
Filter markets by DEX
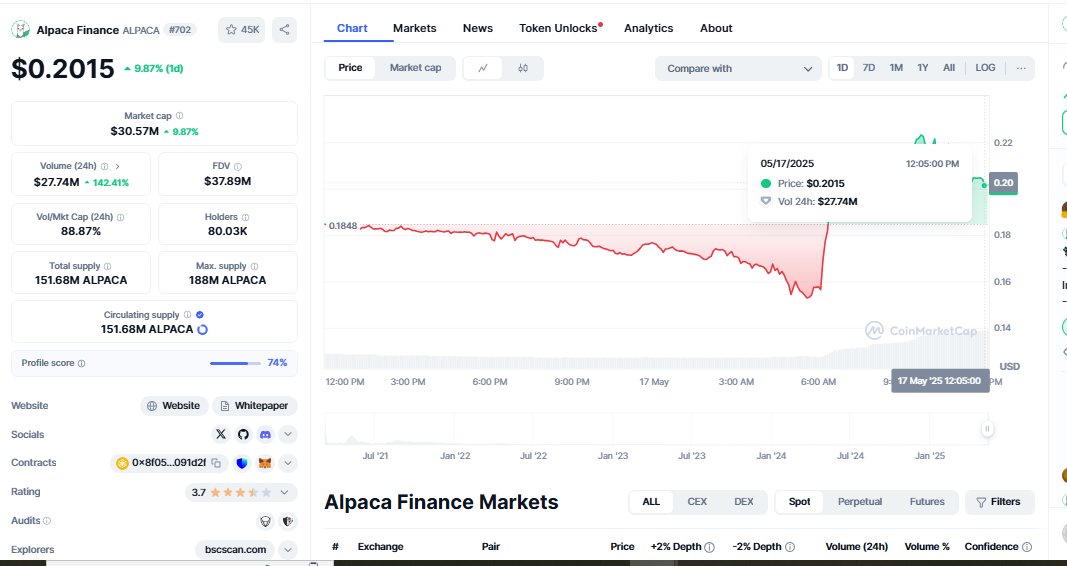[744, 502]
